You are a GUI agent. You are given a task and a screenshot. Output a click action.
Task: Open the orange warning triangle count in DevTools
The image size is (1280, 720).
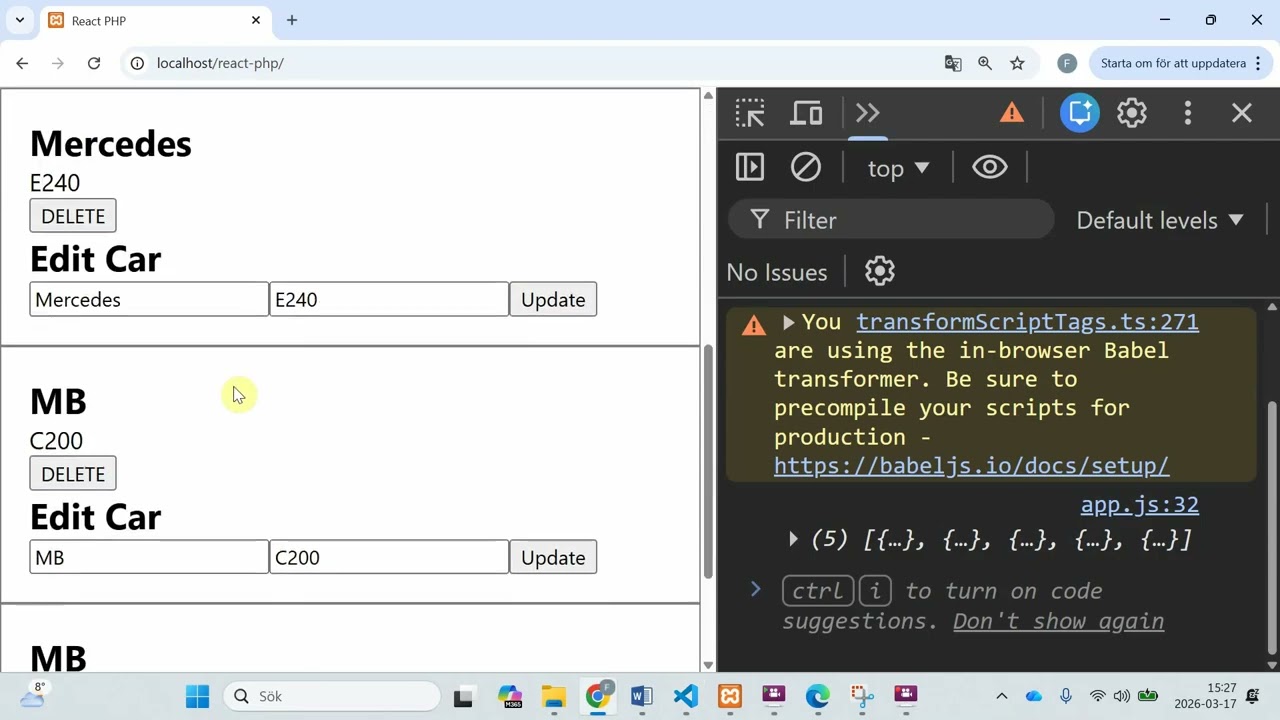coord(1012,113)
